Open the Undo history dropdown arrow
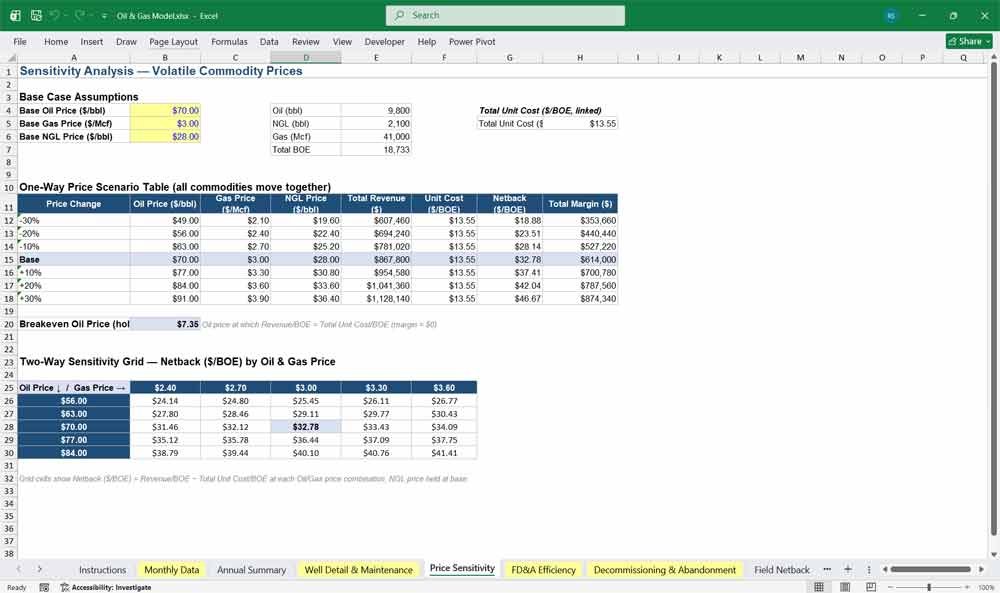1000x593 pixels. pyautogui.click(x=65, y=15)
